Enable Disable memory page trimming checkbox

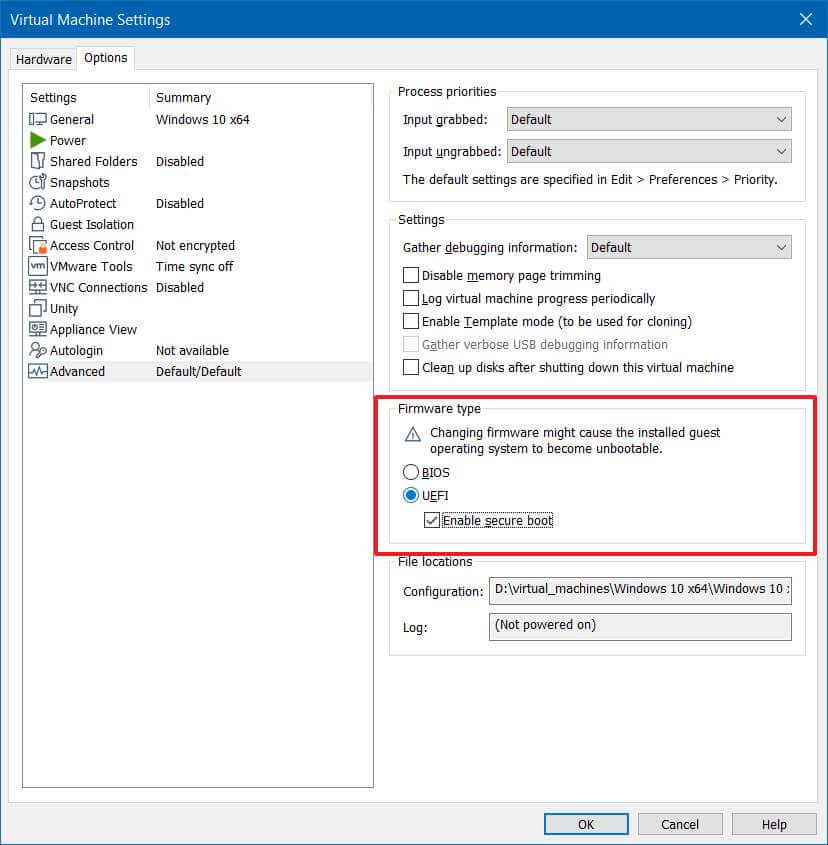coord(411,275)
